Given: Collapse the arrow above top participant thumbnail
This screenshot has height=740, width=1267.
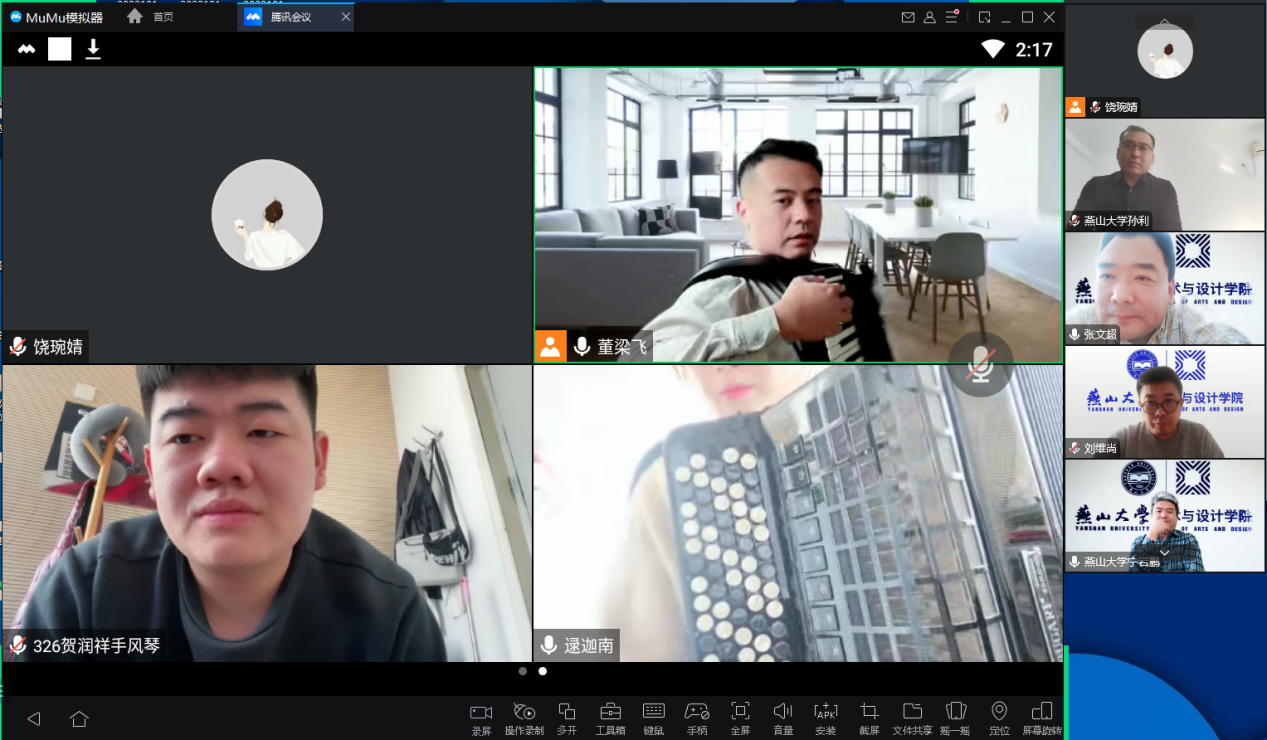Looking at the screenshot, I should [x=1164, y=21].
